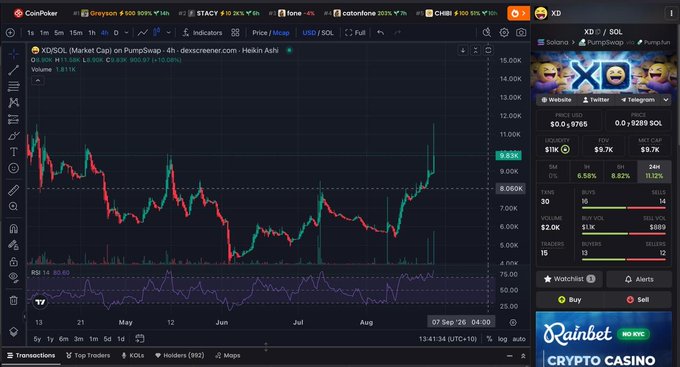Viewport: 680px width, 367px height.
Task: Remove drawings with the trash icon
Action: click(x=13, y=300)
